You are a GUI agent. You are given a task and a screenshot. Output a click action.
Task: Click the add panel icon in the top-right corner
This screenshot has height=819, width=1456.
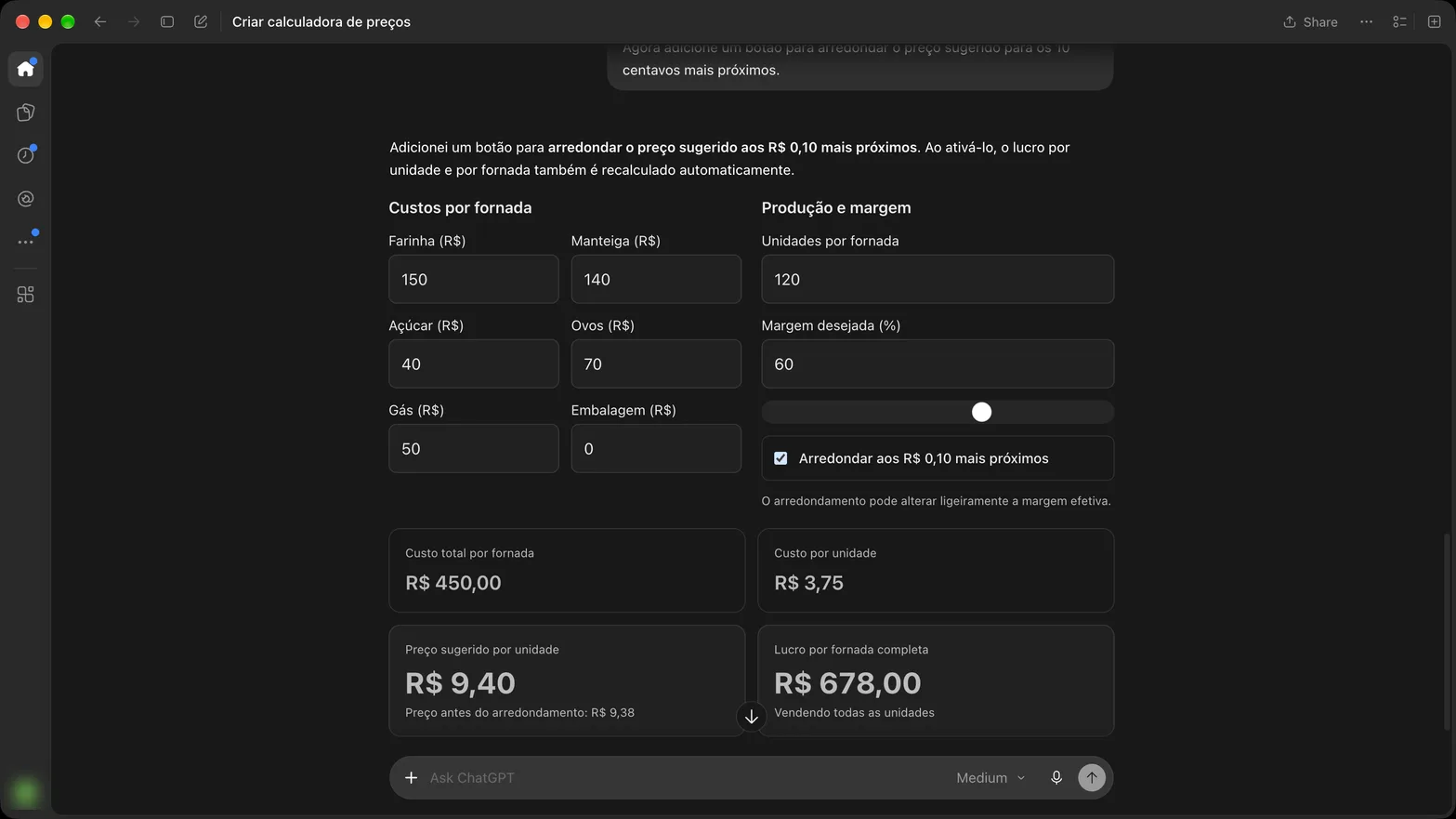click(x=1434, y=21)
